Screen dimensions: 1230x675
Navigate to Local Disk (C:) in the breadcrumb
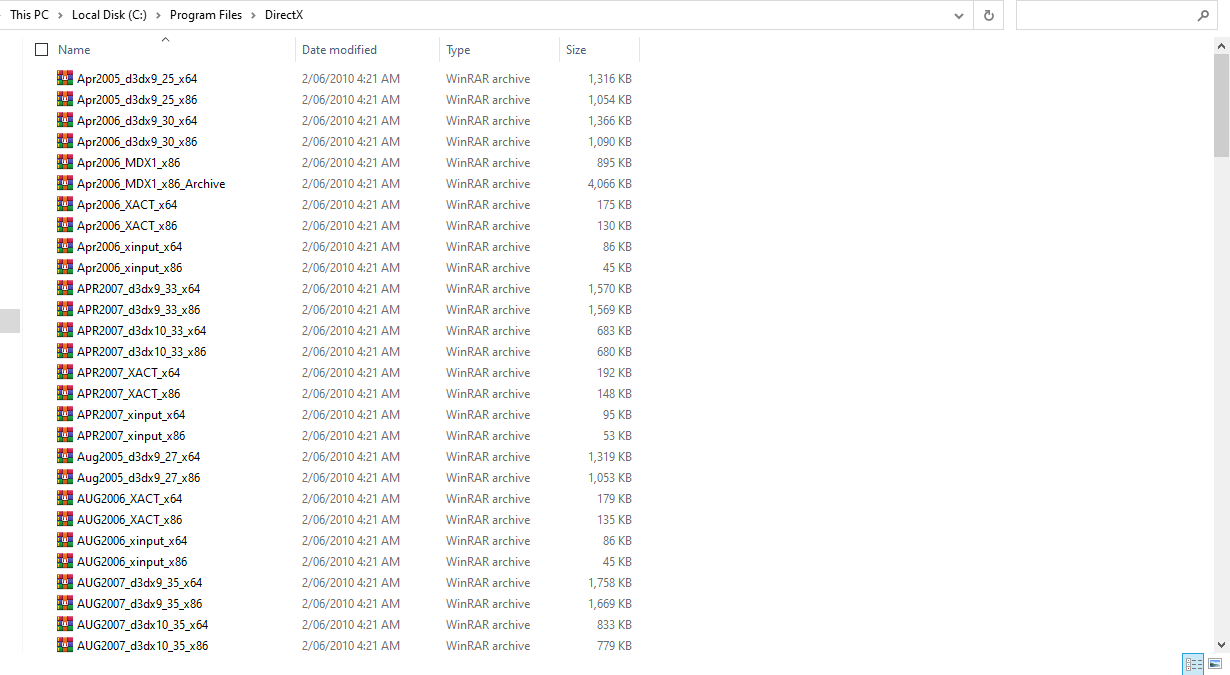pyautogui.click(x=109, y=15)
